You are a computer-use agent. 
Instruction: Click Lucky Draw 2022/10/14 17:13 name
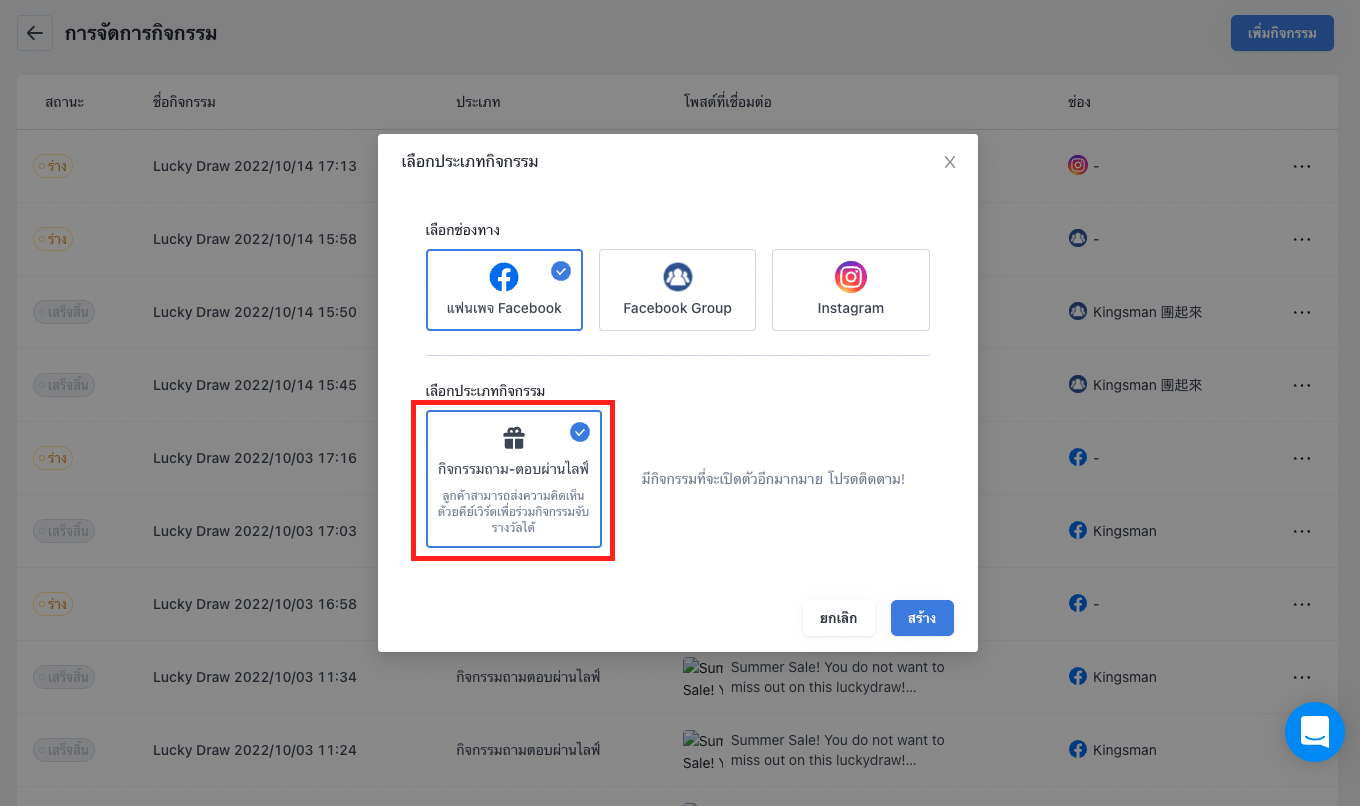click(255, 166)
